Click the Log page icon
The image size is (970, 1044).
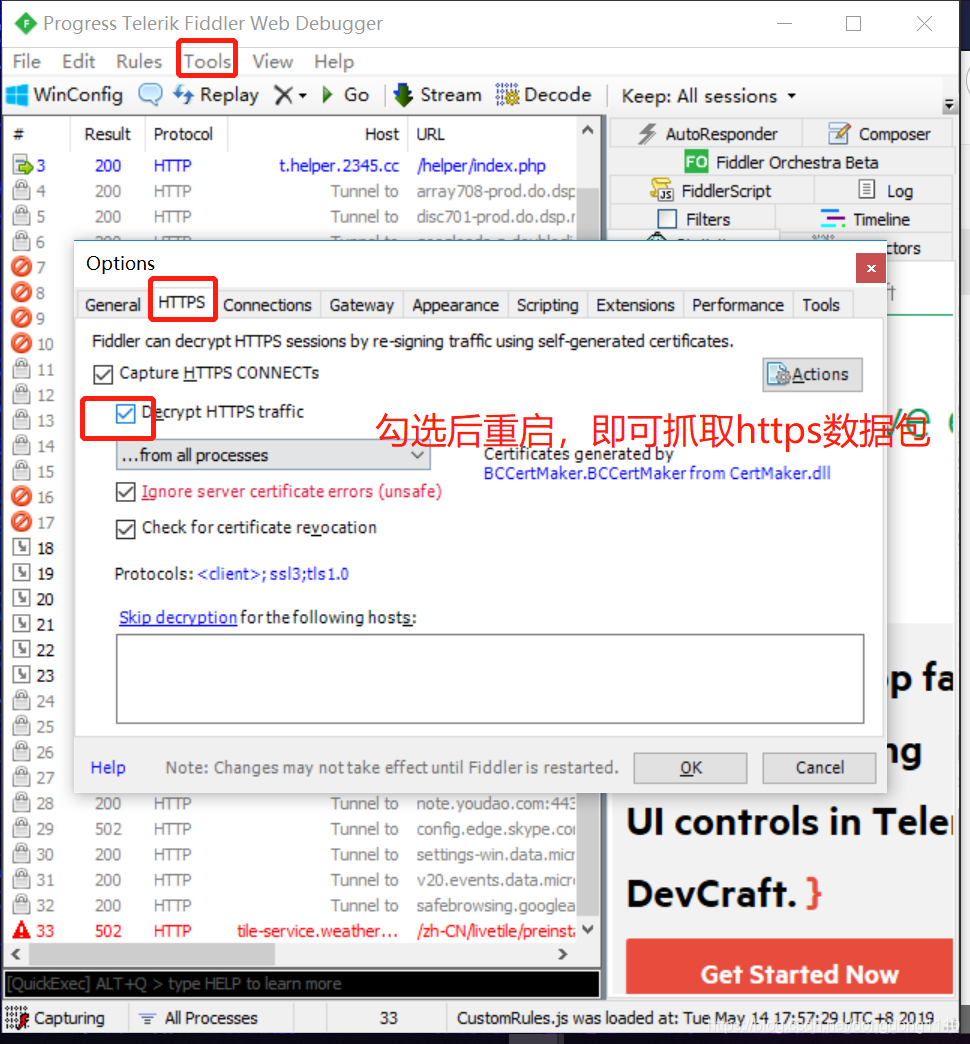pyautogui.click(x=866, y=190)
